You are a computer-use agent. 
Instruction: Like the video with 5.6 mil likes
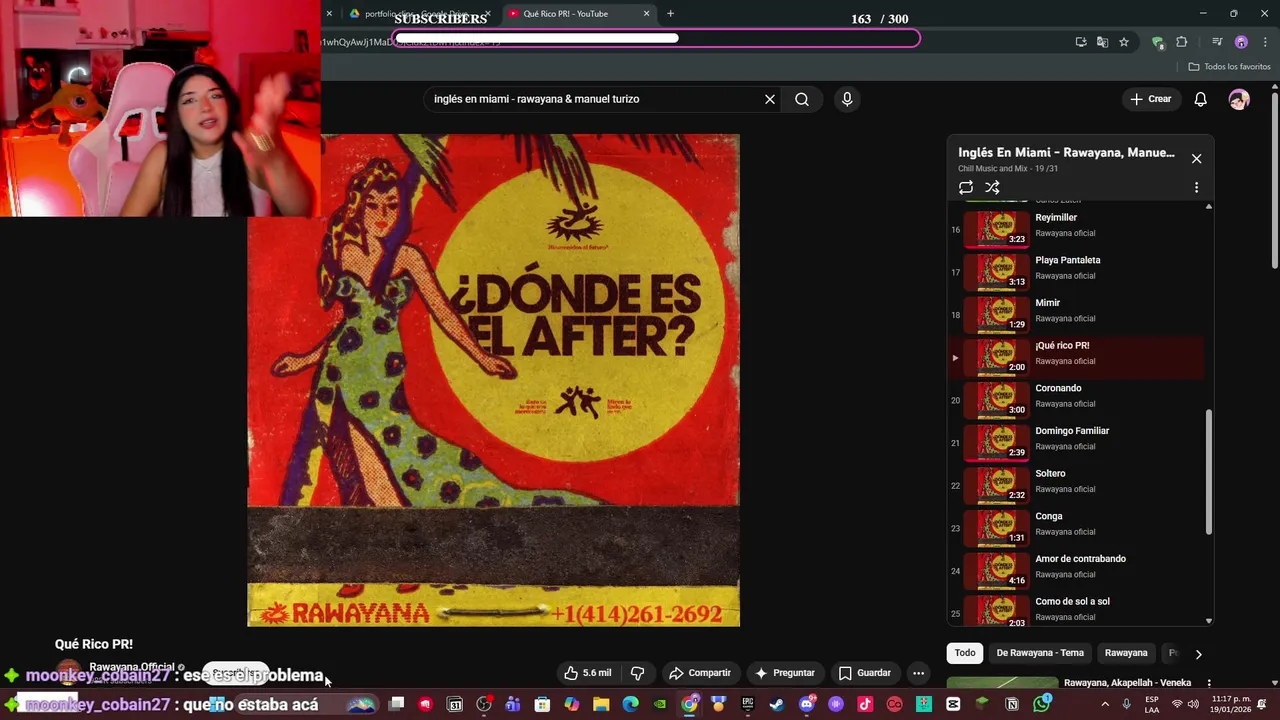tap(588, 673)
